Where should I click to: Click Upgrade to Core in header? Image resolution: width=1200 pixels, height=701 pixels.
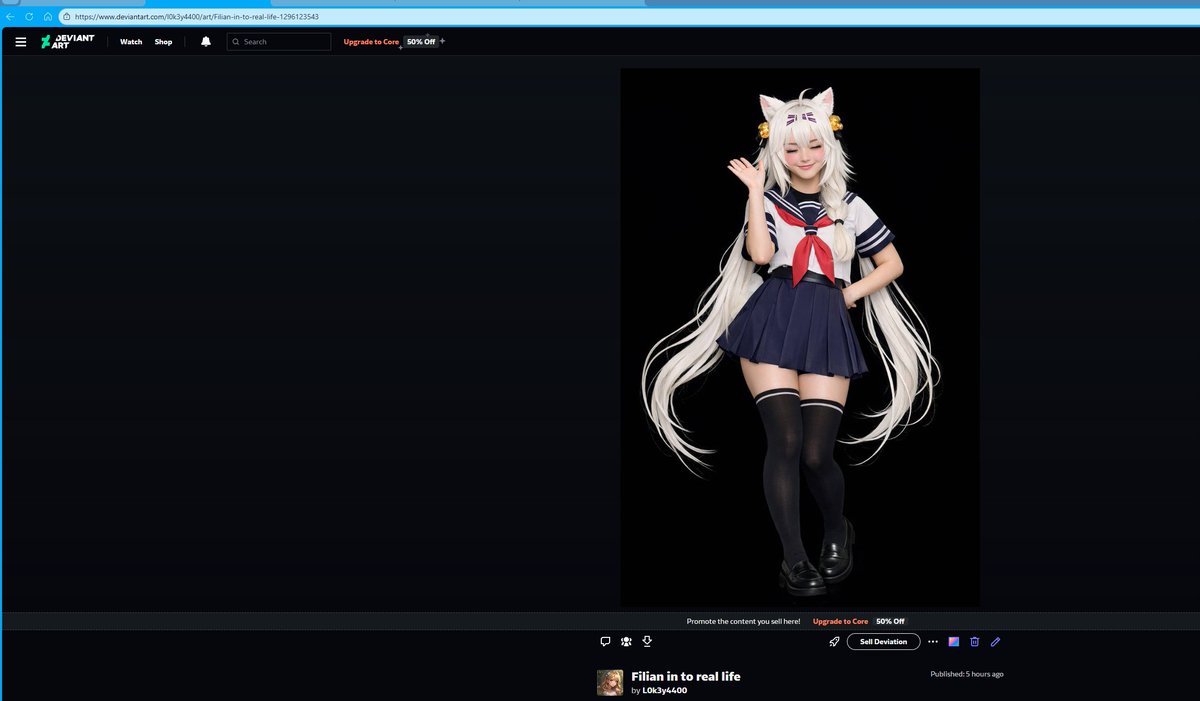(x=371, y=42)
